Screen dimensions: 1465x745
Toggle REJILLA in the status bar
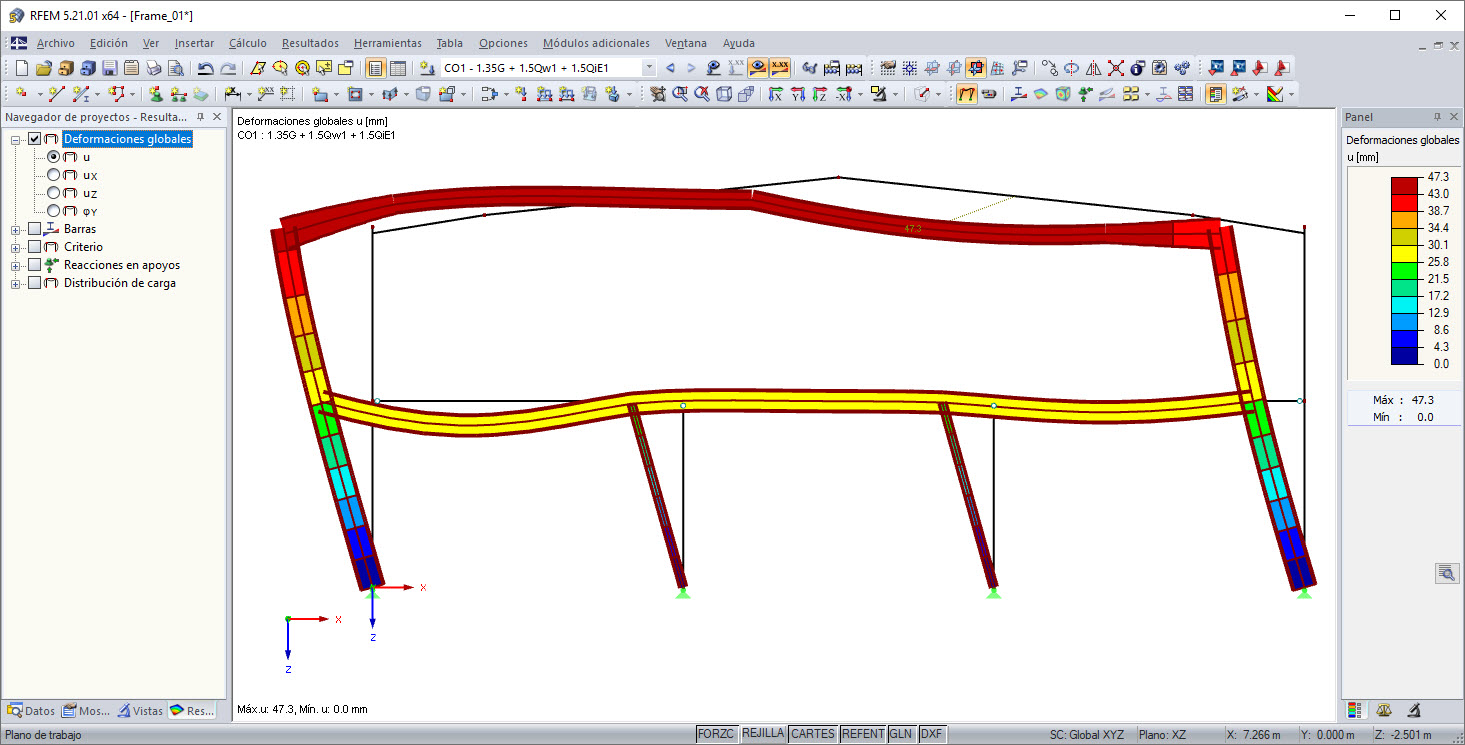763,734
